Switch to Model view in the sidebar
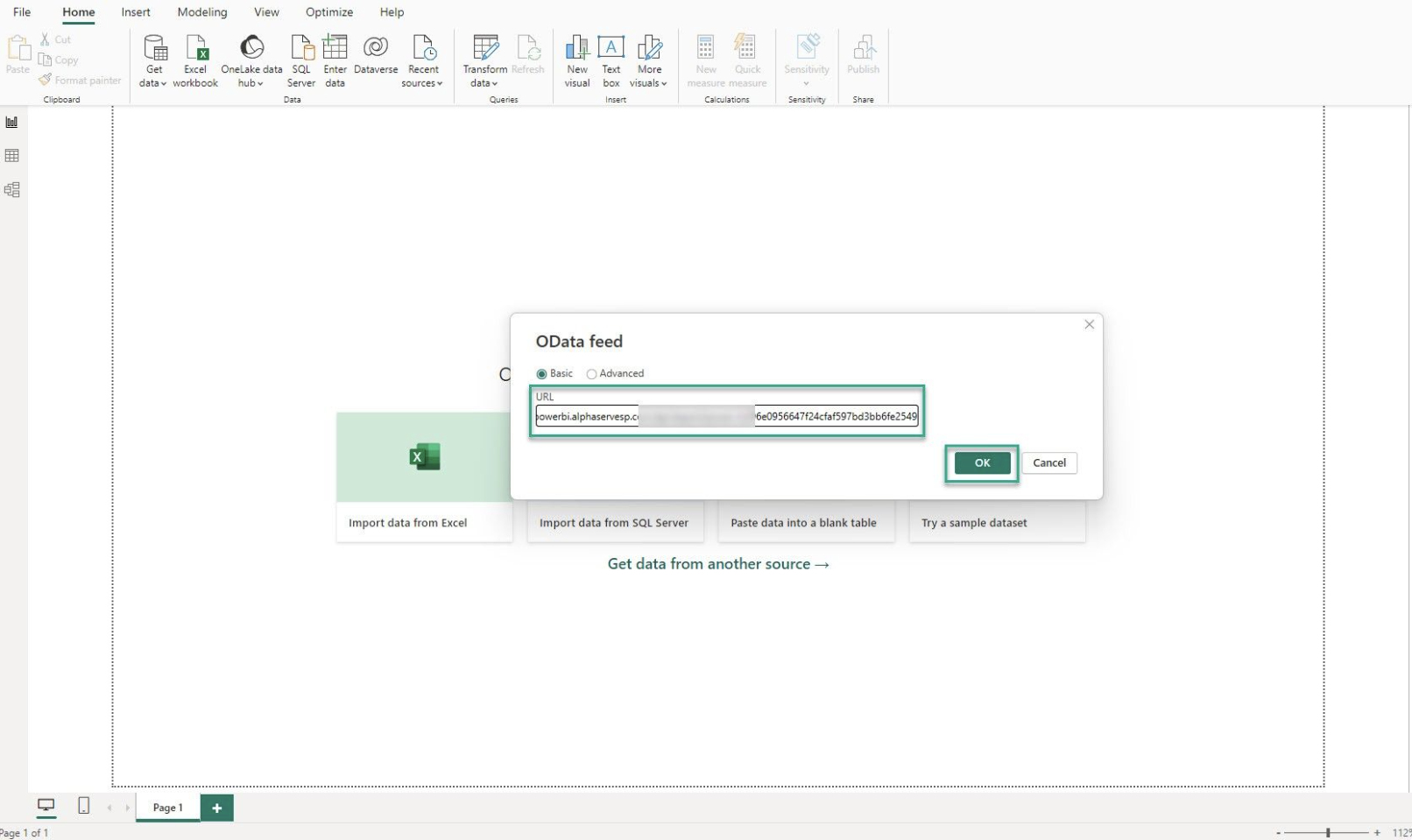 coord(11,189)
